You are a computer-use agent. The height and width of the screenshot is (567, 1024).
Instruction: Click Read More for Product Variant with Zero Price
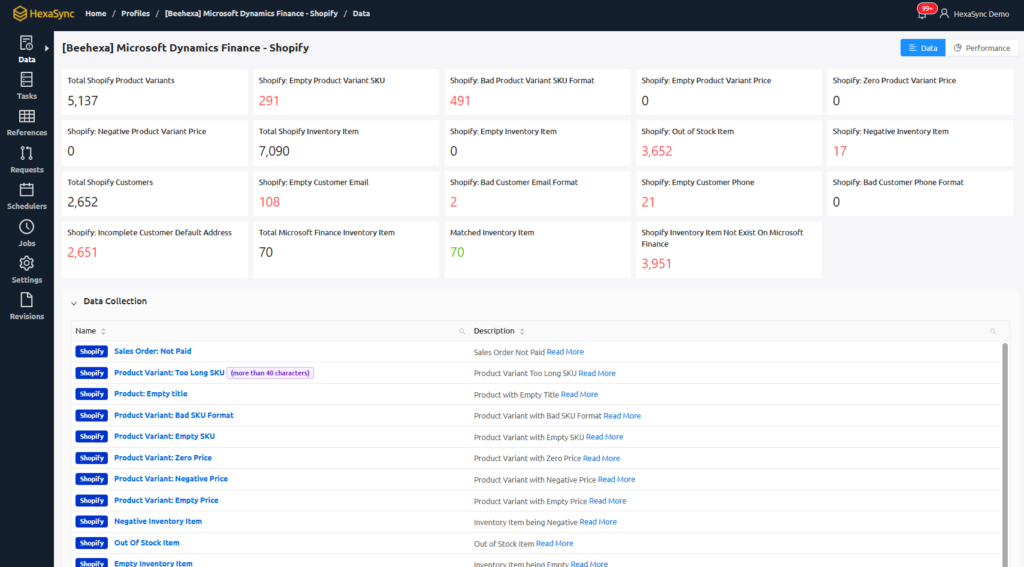(x=601, y=458)
